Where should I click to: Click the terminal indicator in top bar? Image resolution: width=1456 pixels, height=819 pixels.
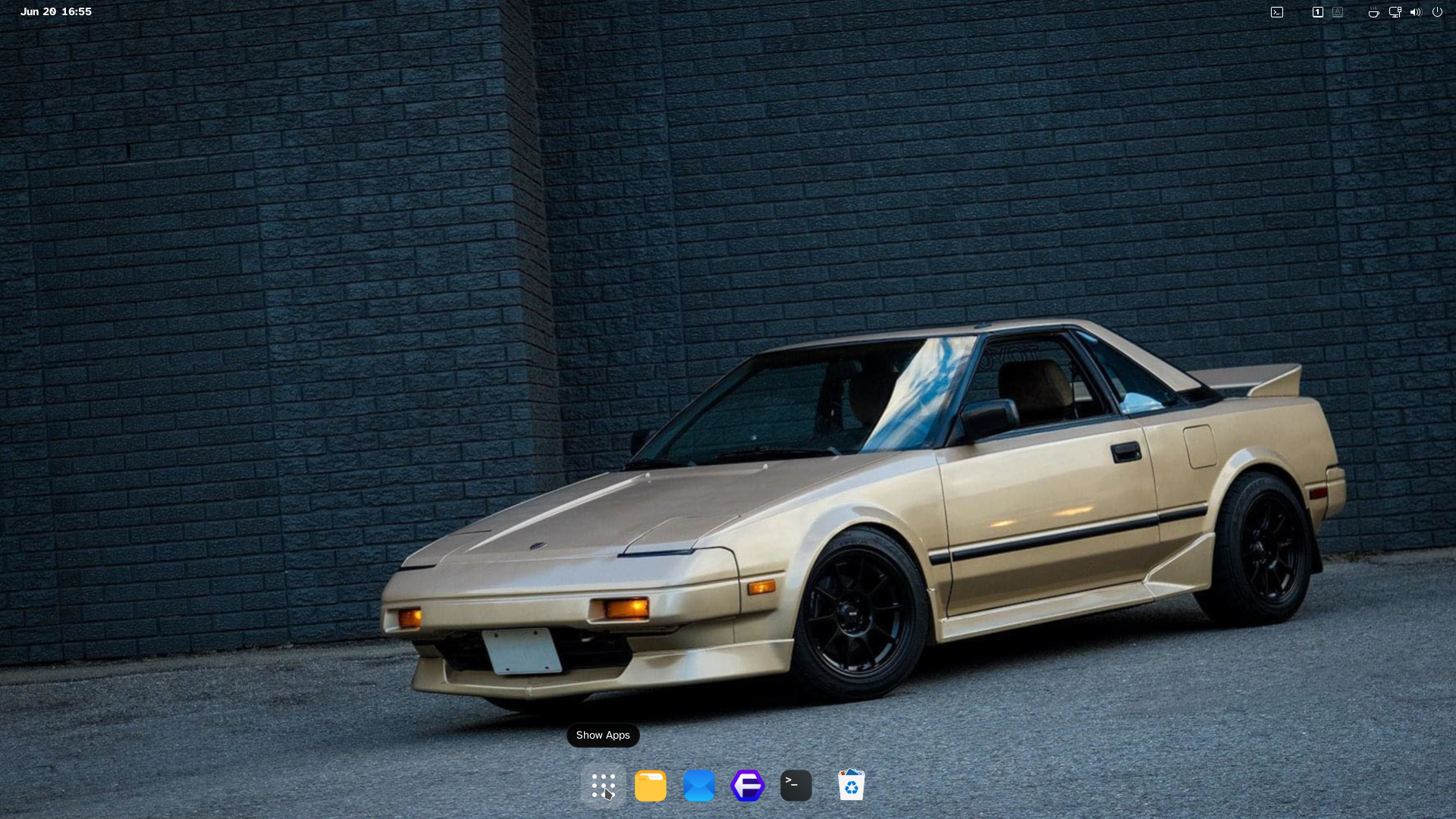[1277, 12]
